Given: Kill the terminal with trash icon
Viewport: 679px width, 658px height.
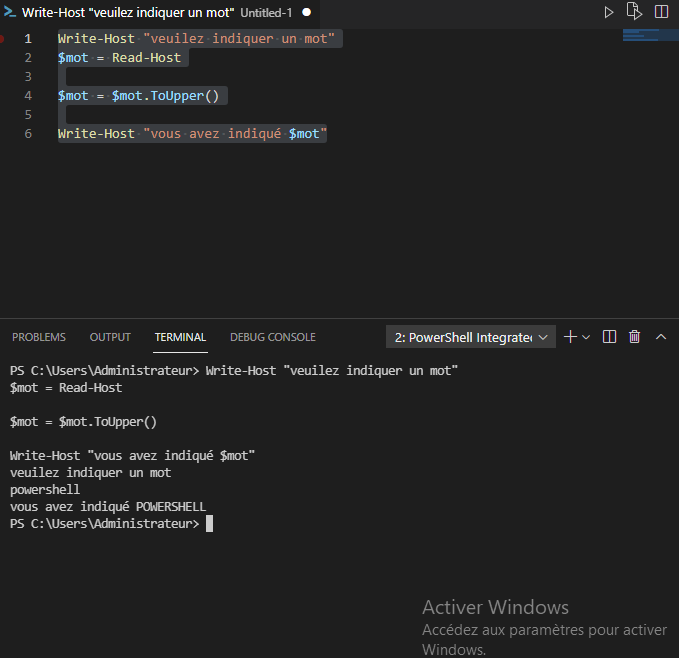Looking at the screenshot, I should [x=634, y=337].
